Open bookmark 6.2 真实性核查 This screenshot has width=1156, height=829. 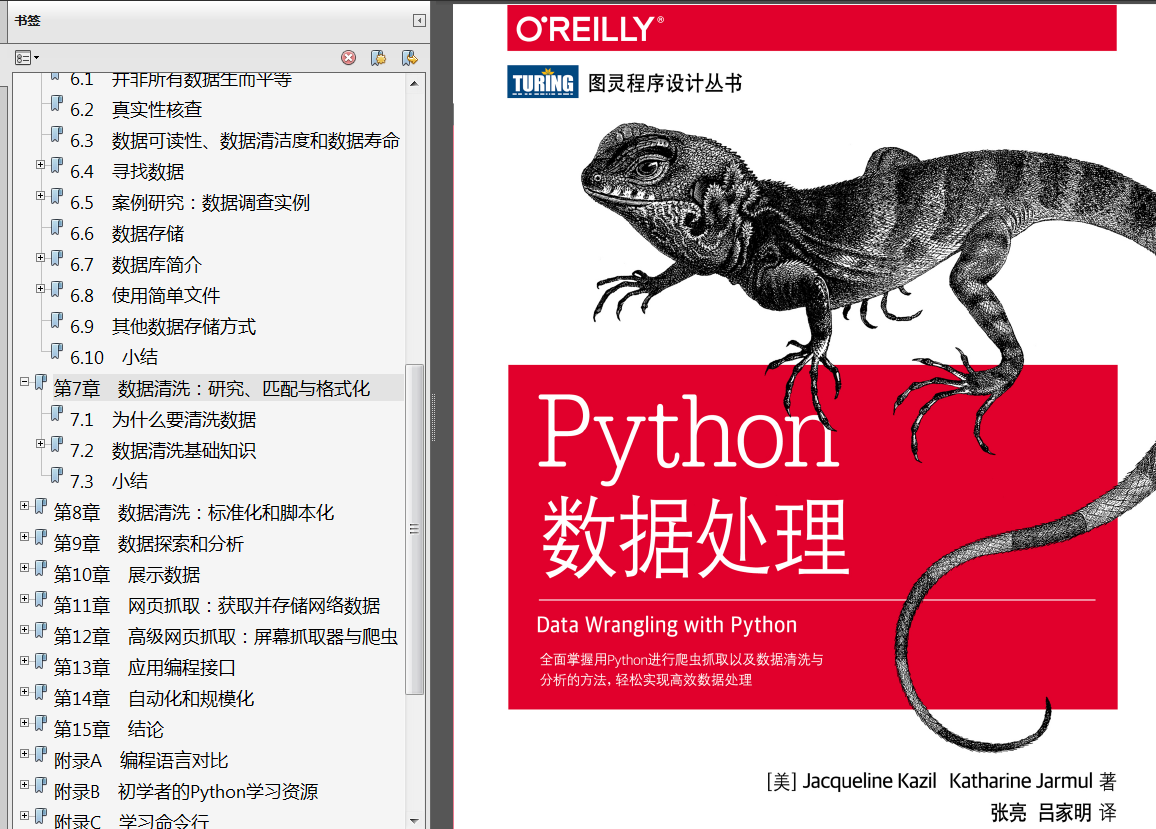pos(136,110)
